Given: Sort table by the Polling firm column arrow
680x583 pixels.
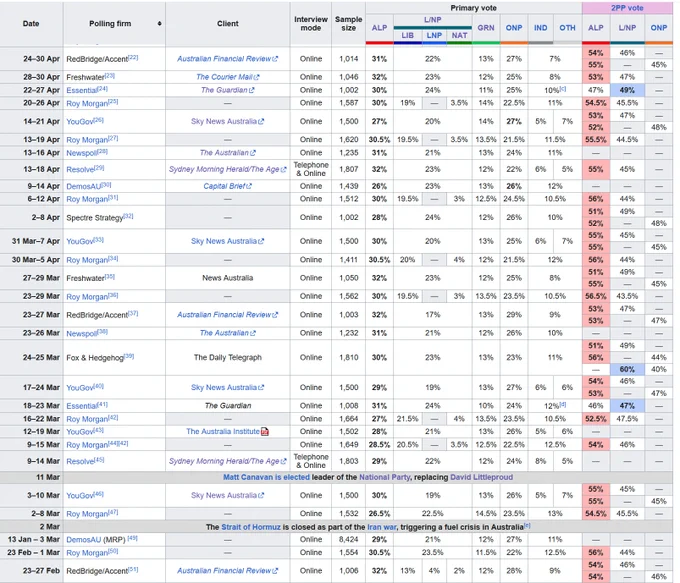Looking at the screenshot, I should pyautogui.click(x=160, y=23).
